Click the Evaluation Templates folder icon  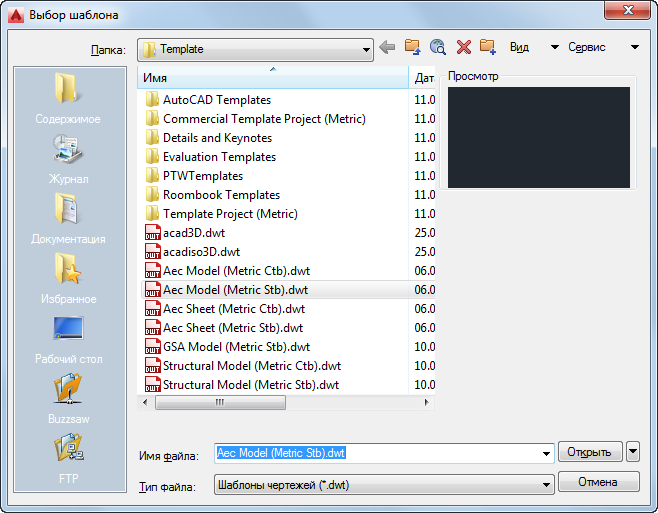152,157
